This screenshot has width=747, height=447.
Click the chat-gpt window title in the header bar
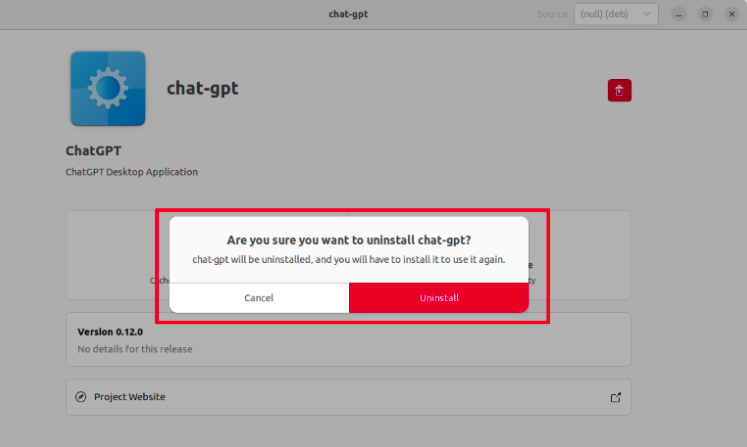348,14
